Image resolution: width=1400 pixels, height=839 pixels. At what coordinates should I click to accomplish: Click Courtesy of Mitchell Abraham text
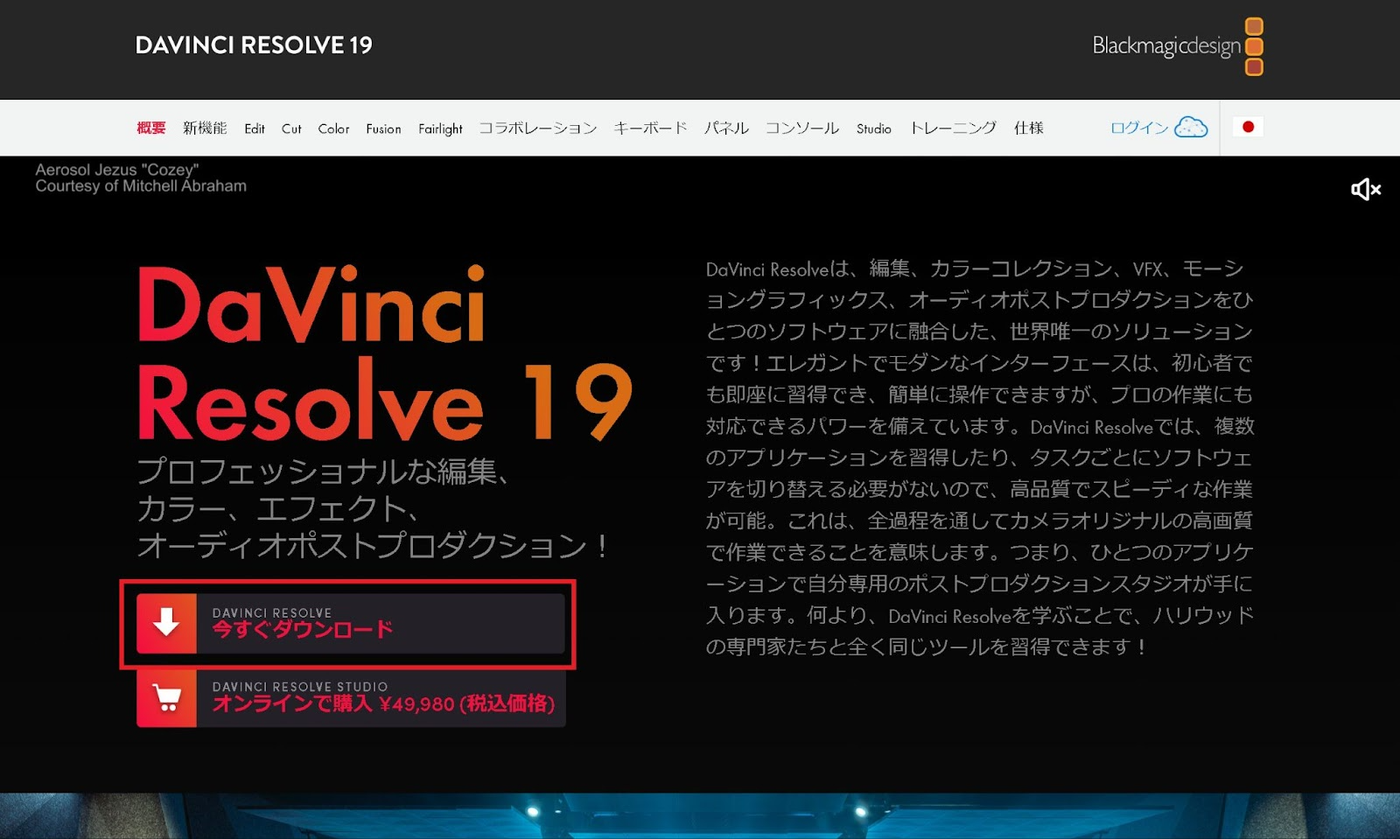pos(141,186)
